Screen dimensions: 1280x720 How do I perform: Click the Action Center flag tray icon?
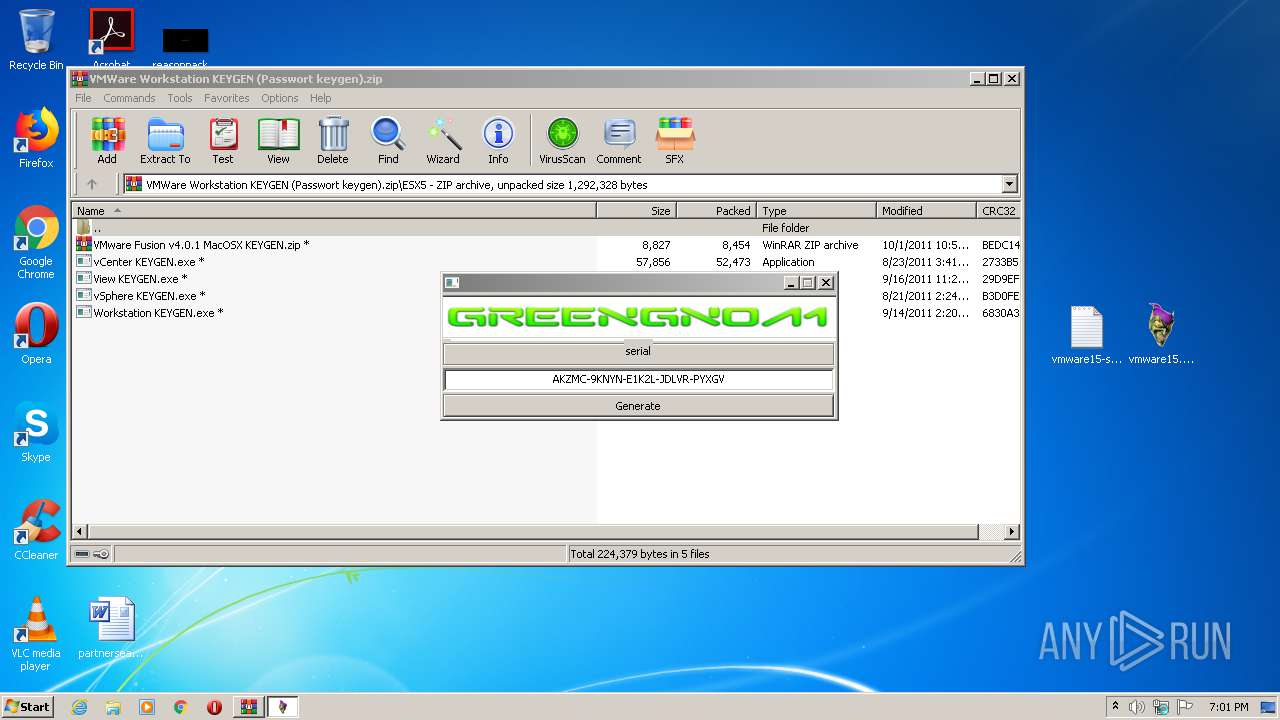1186,707
